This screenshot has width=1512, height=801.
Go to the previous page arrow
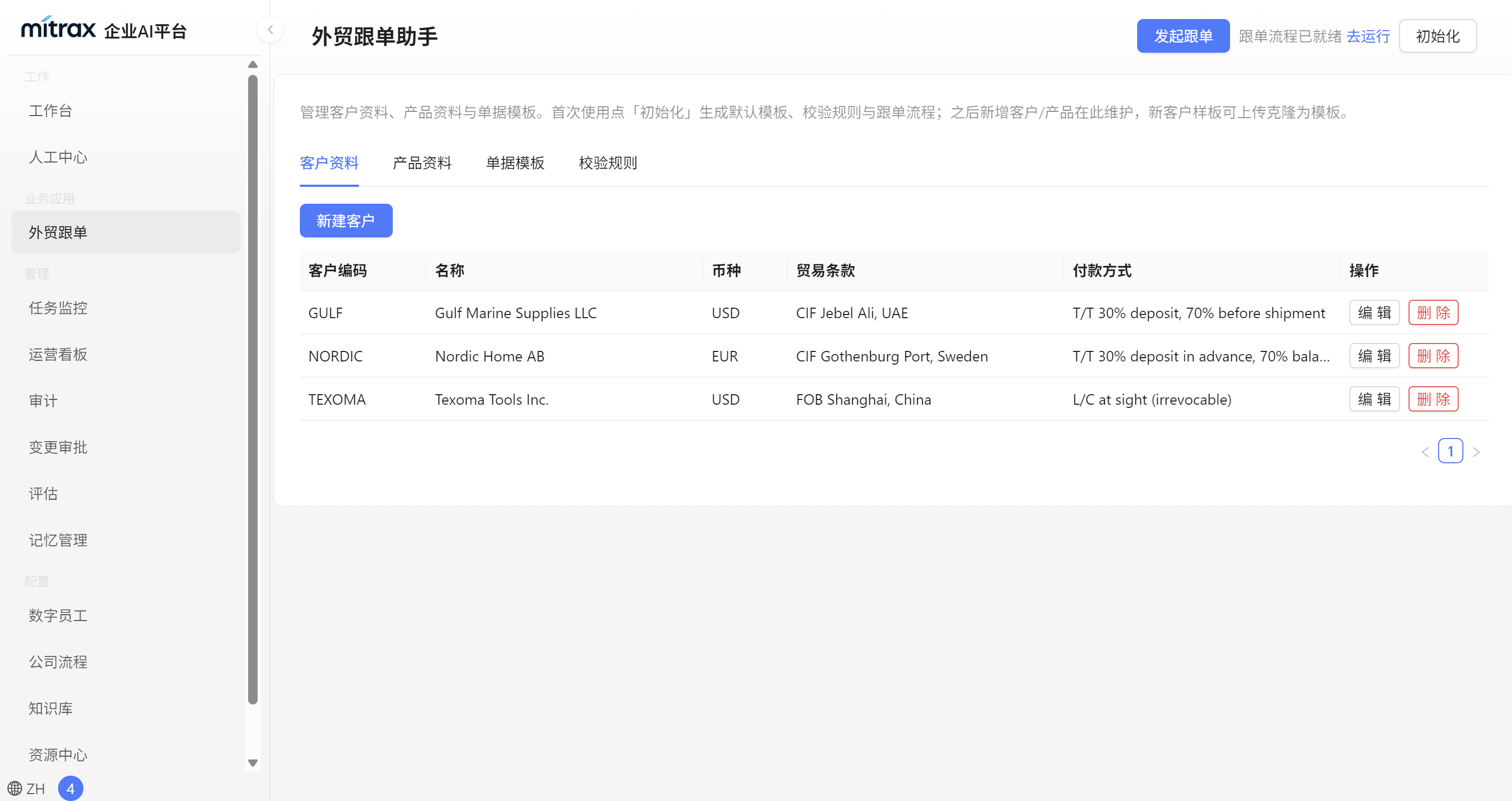coord(1425,452)
